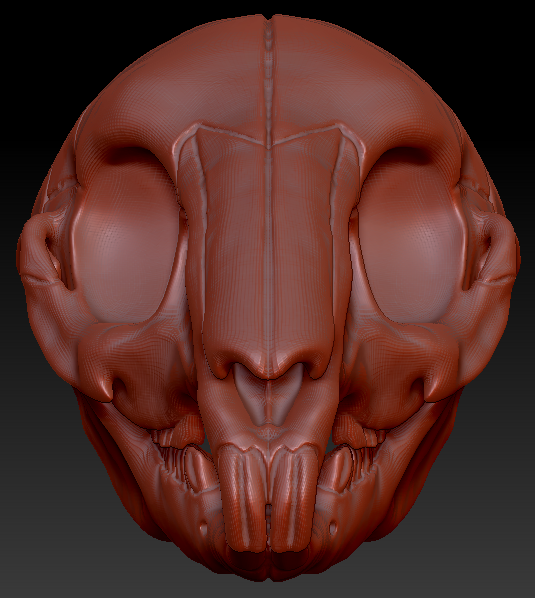
Task: Click the frontal-nasal suture junction
Action: pos(269,146)
